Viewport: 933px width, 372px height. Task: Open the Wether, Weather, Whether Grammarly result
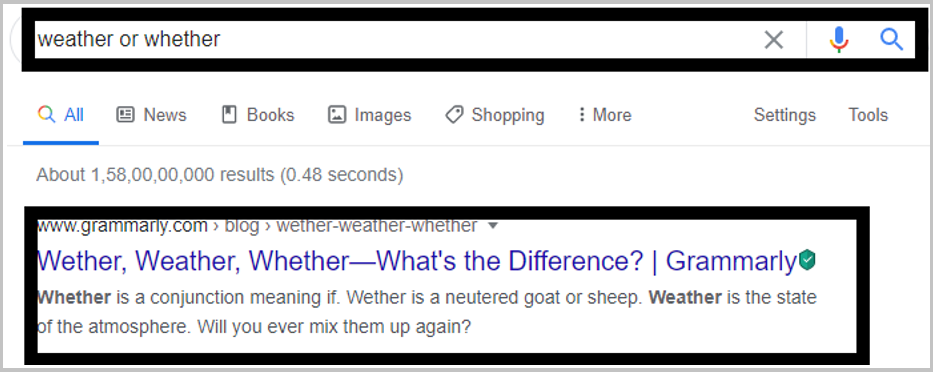click(417, 261)
